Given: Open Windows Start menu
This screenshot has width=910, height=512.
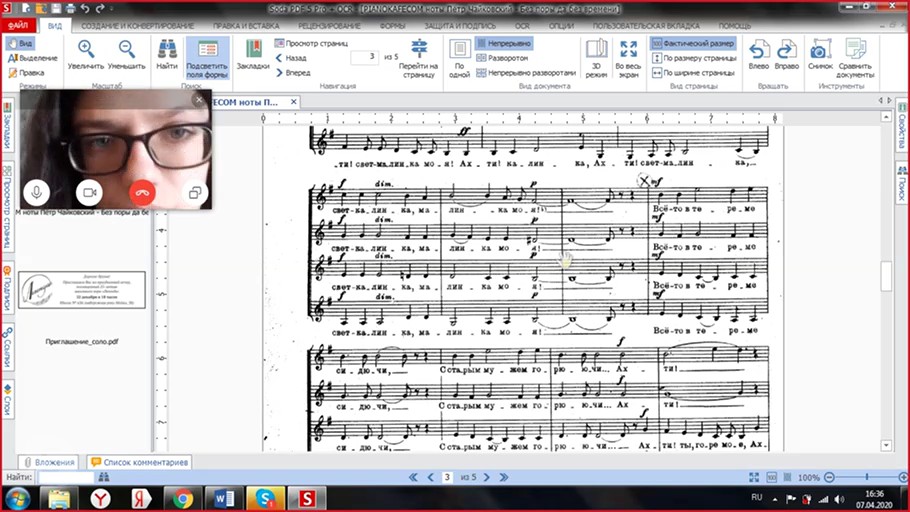Looking at the screenshot, I should 17,499.
